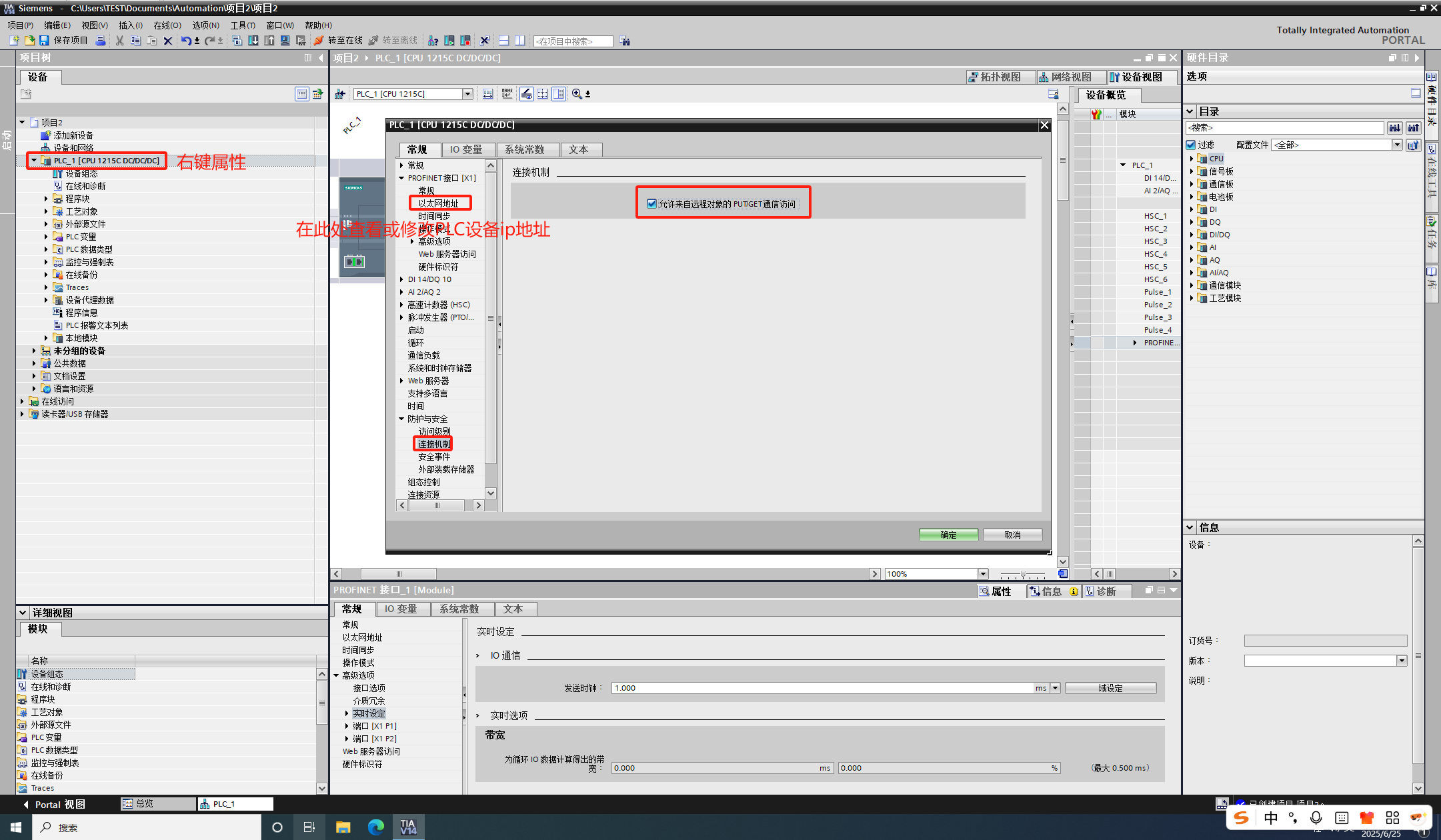Click the start CPU icon
The image size is (1441, 840).
449,41
